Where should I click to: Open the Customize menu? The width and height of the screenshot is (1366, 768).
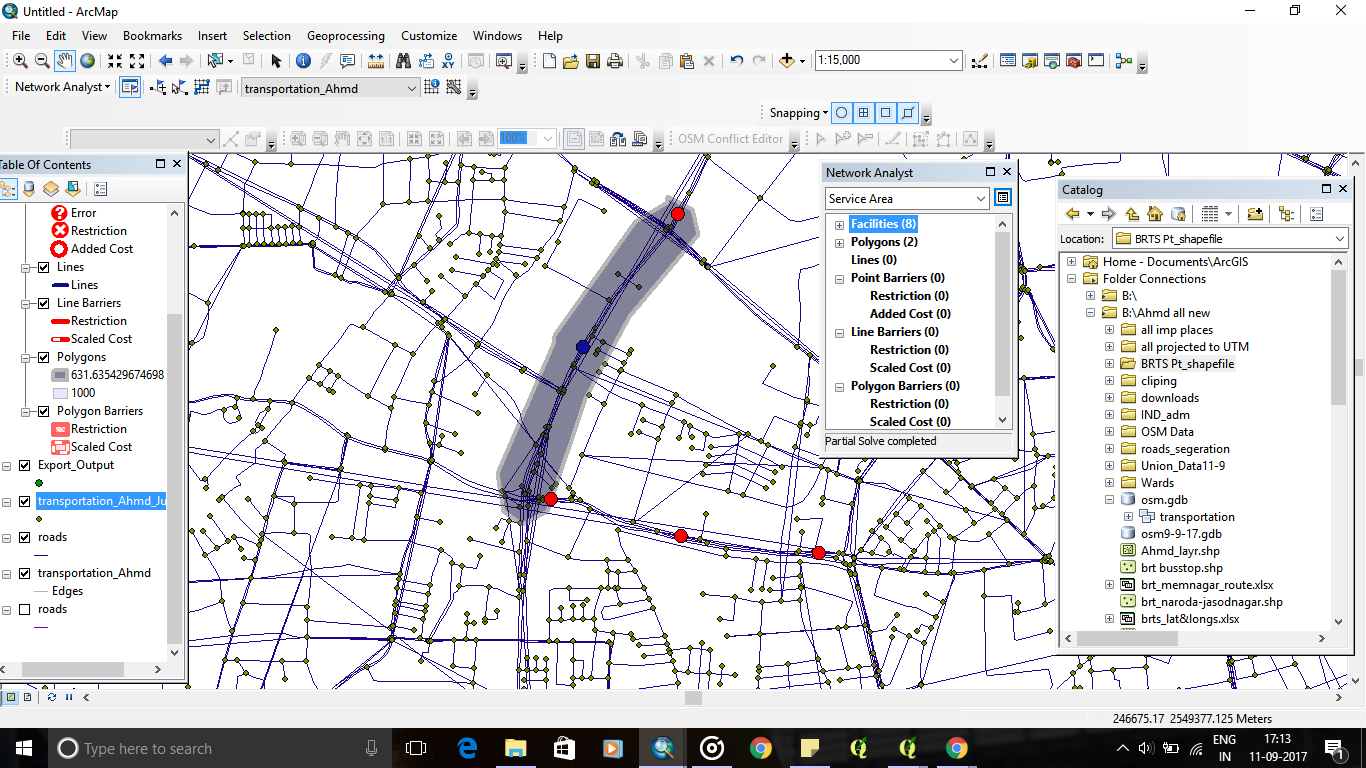click(428, 35)
